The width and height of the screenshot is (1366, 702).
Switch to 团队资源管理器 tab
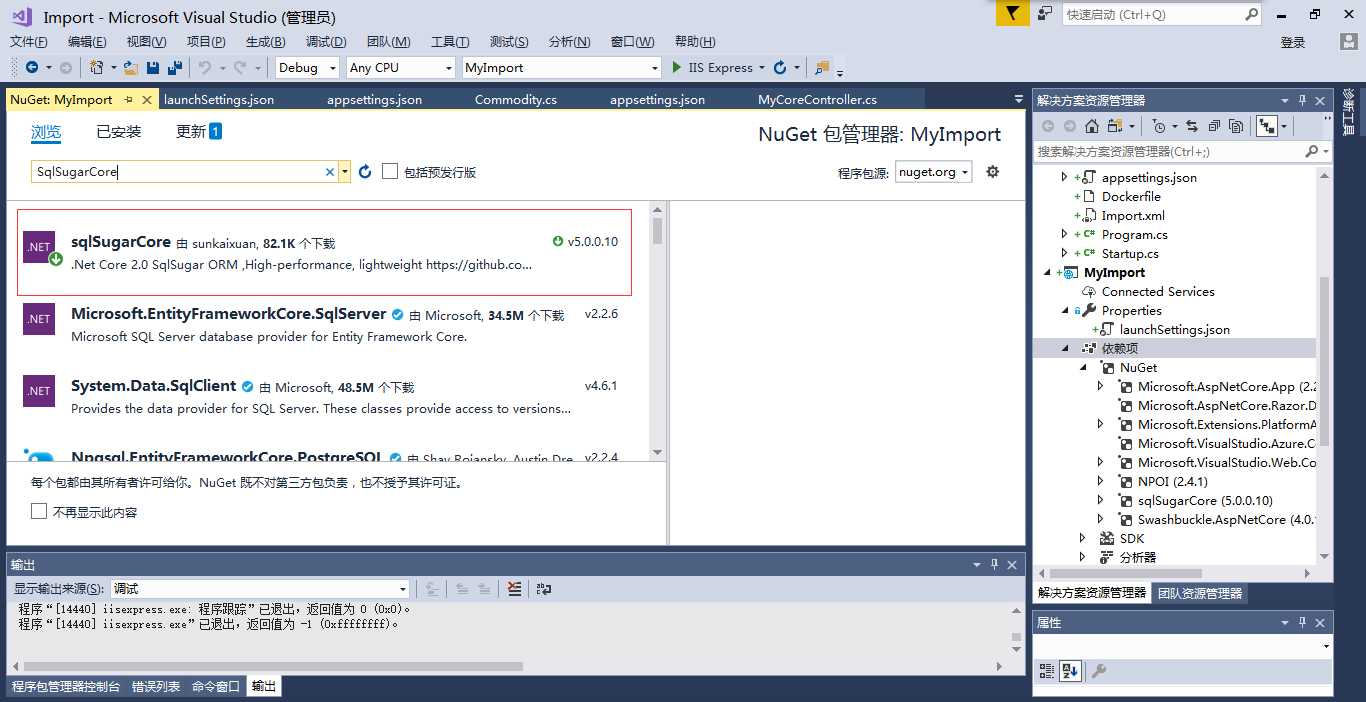[1200, 593]
